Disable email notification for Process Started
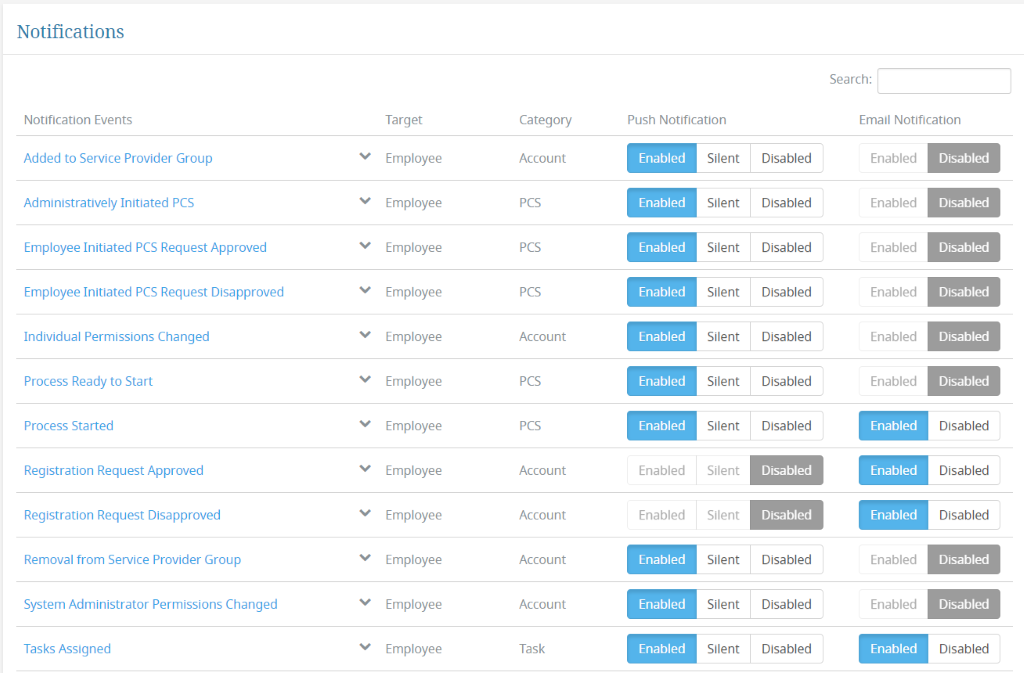 click(x=964, y=426)
